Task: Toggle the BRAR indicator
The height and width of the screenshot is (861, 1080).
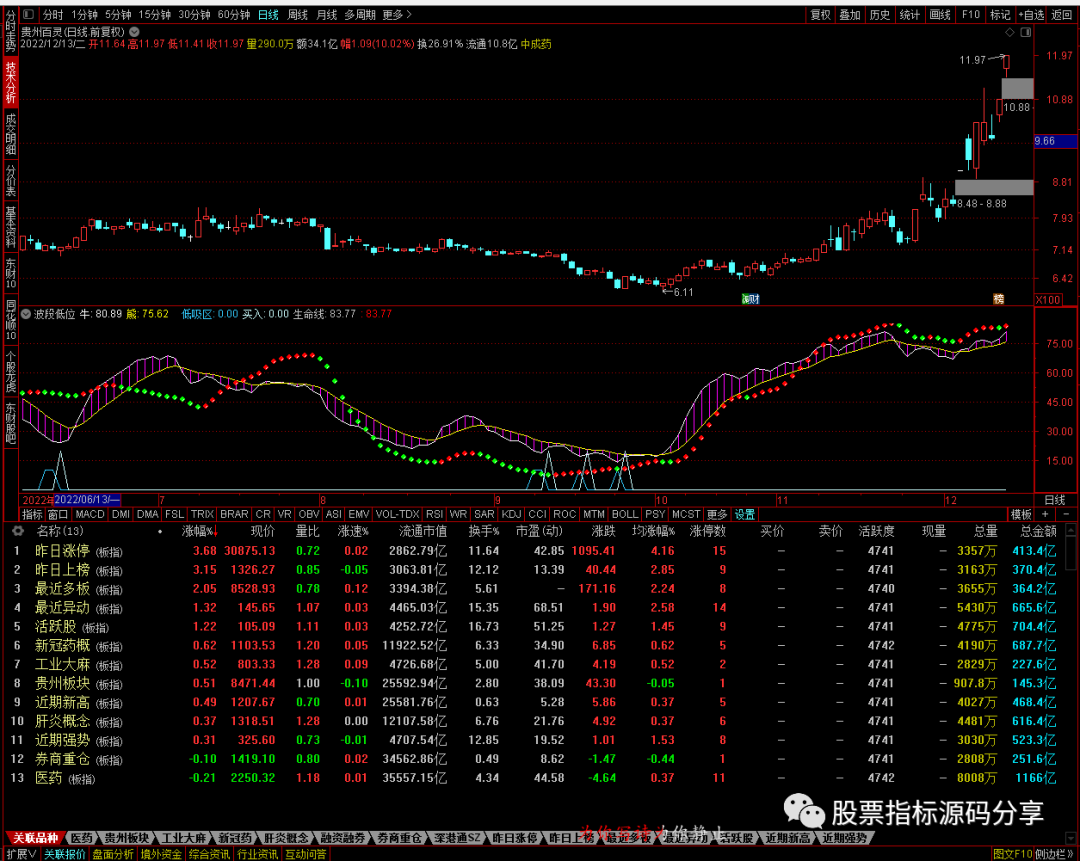Action: point(234,515)
